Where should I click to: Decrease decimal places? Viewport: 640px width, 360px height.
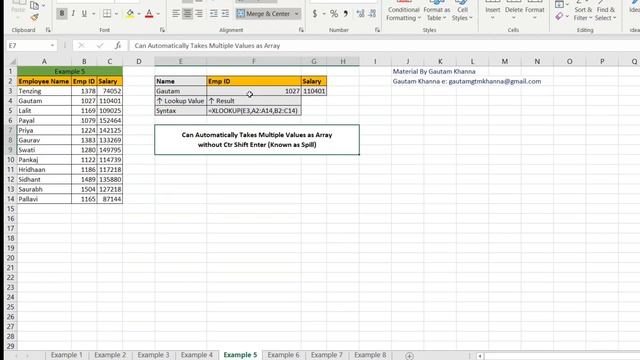[372, 13]
